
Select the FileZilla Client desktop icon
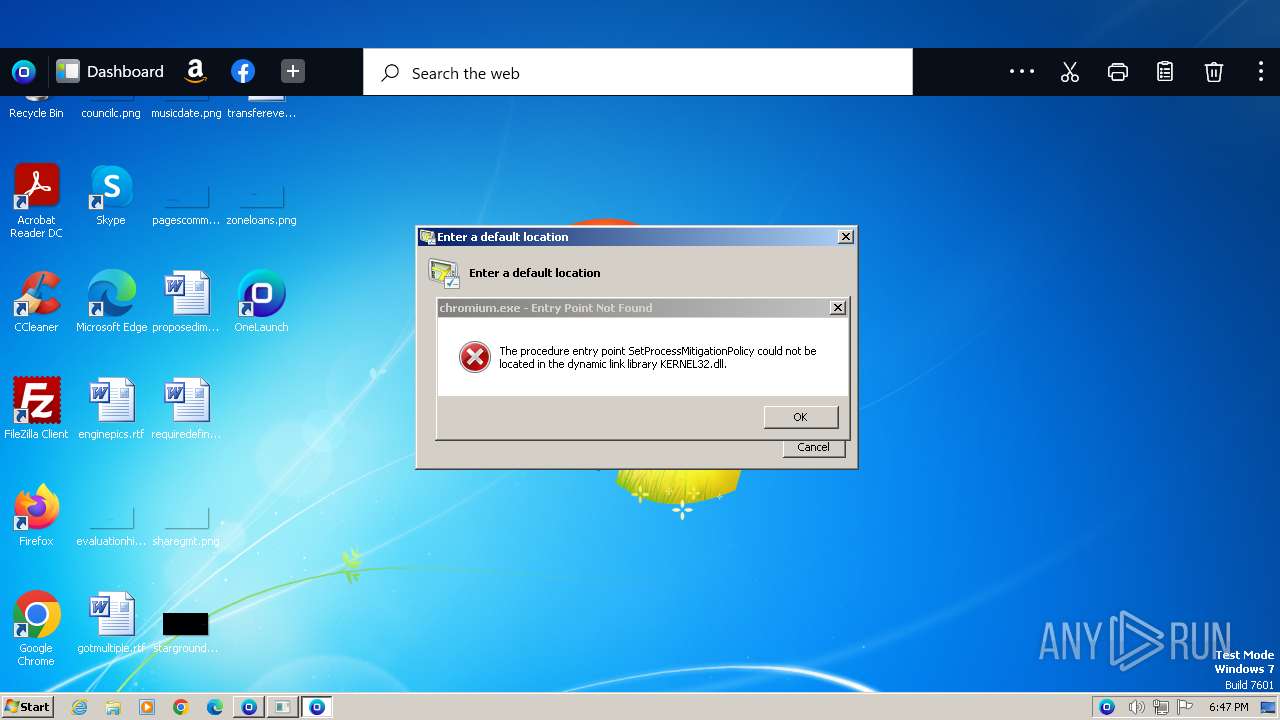click(x=36, y=409)
